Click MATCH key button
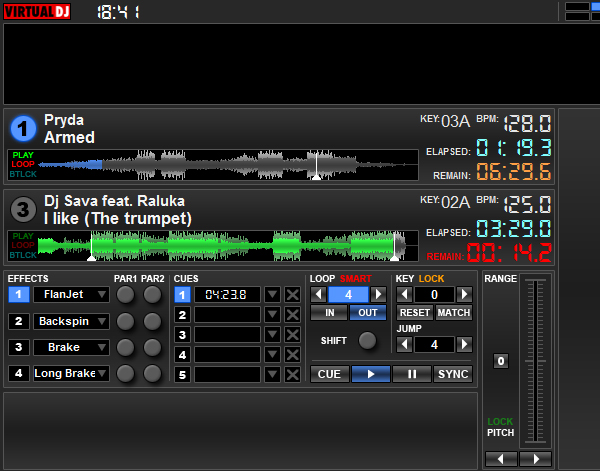The width and height of the screenshot is (600, 471). coord(454,313)
